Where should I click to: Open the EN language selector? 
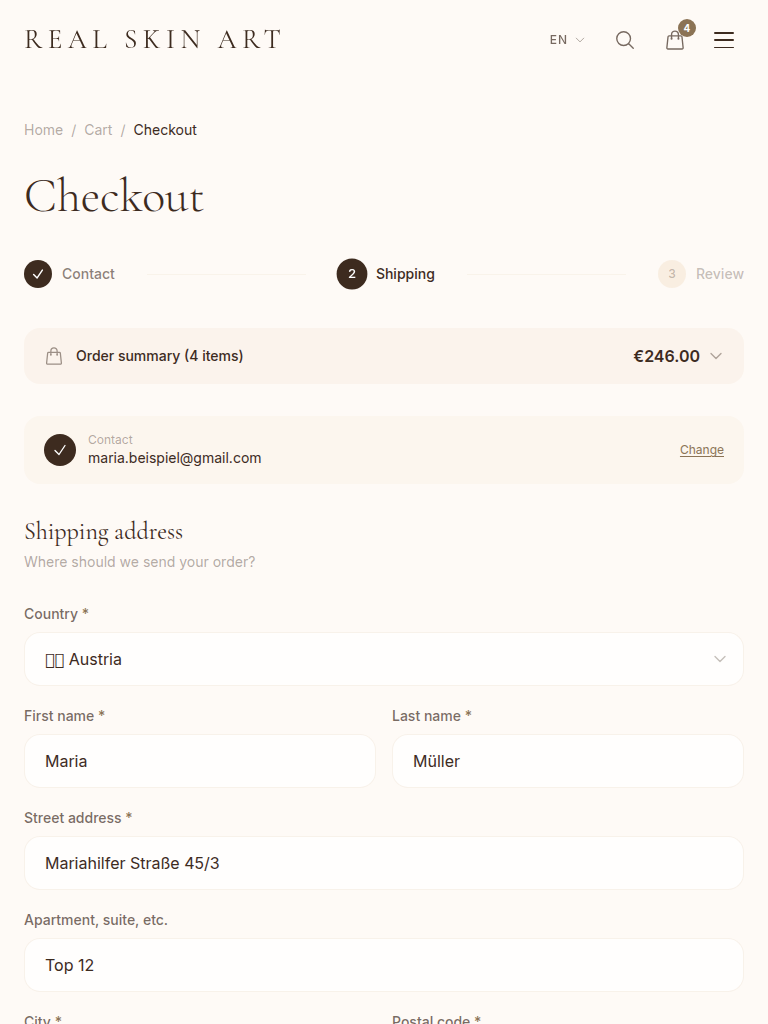[567, 40]
